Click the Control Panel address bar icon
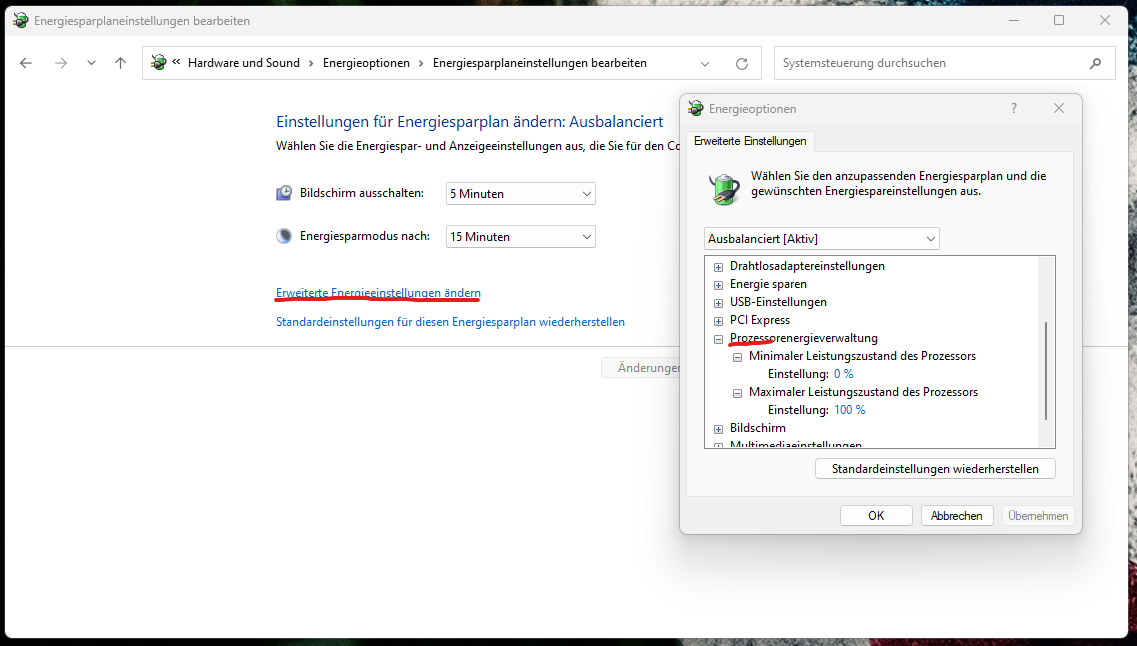The width and height of the screenshot is (1137, 646). 159,63
